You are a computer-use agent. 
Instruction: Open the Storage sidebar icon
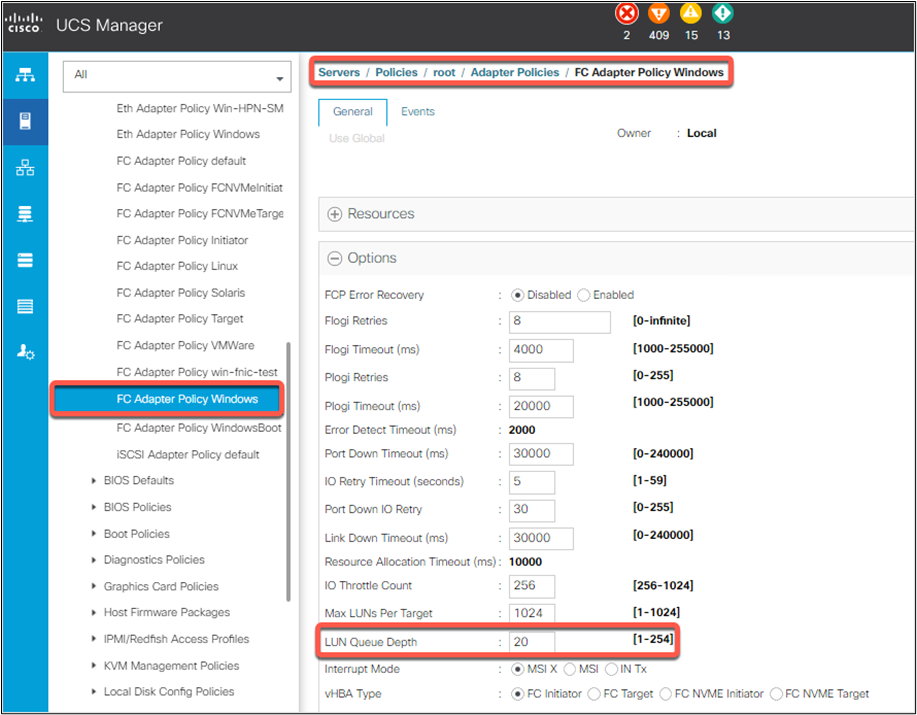(25, 306)
